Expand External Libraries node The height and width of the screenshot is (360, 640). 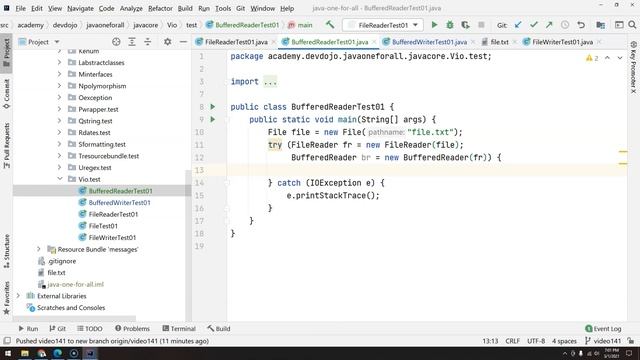click(18, 296)
